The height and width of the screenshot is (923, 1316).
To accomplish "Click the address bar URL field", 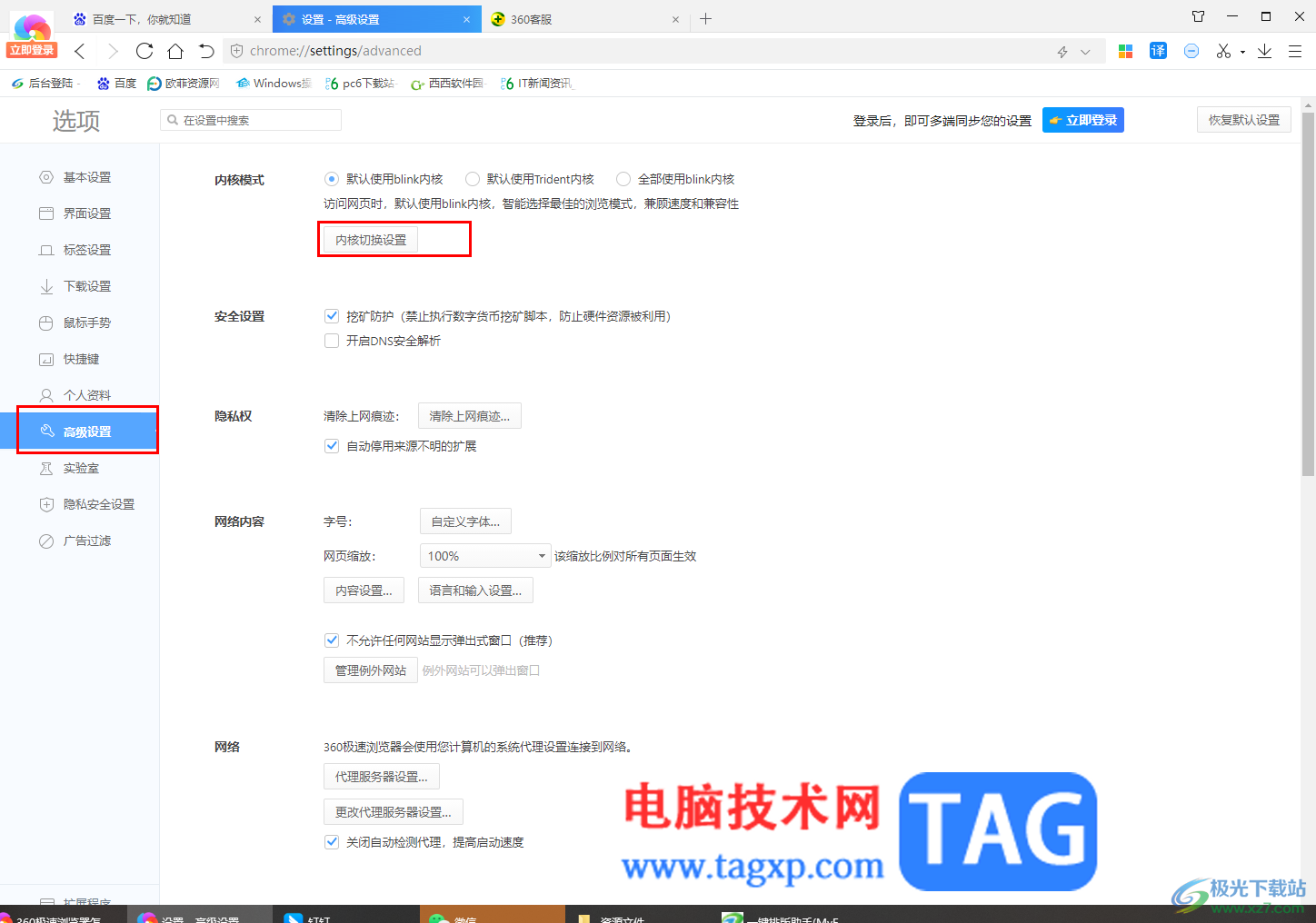I will click(636, 51).
